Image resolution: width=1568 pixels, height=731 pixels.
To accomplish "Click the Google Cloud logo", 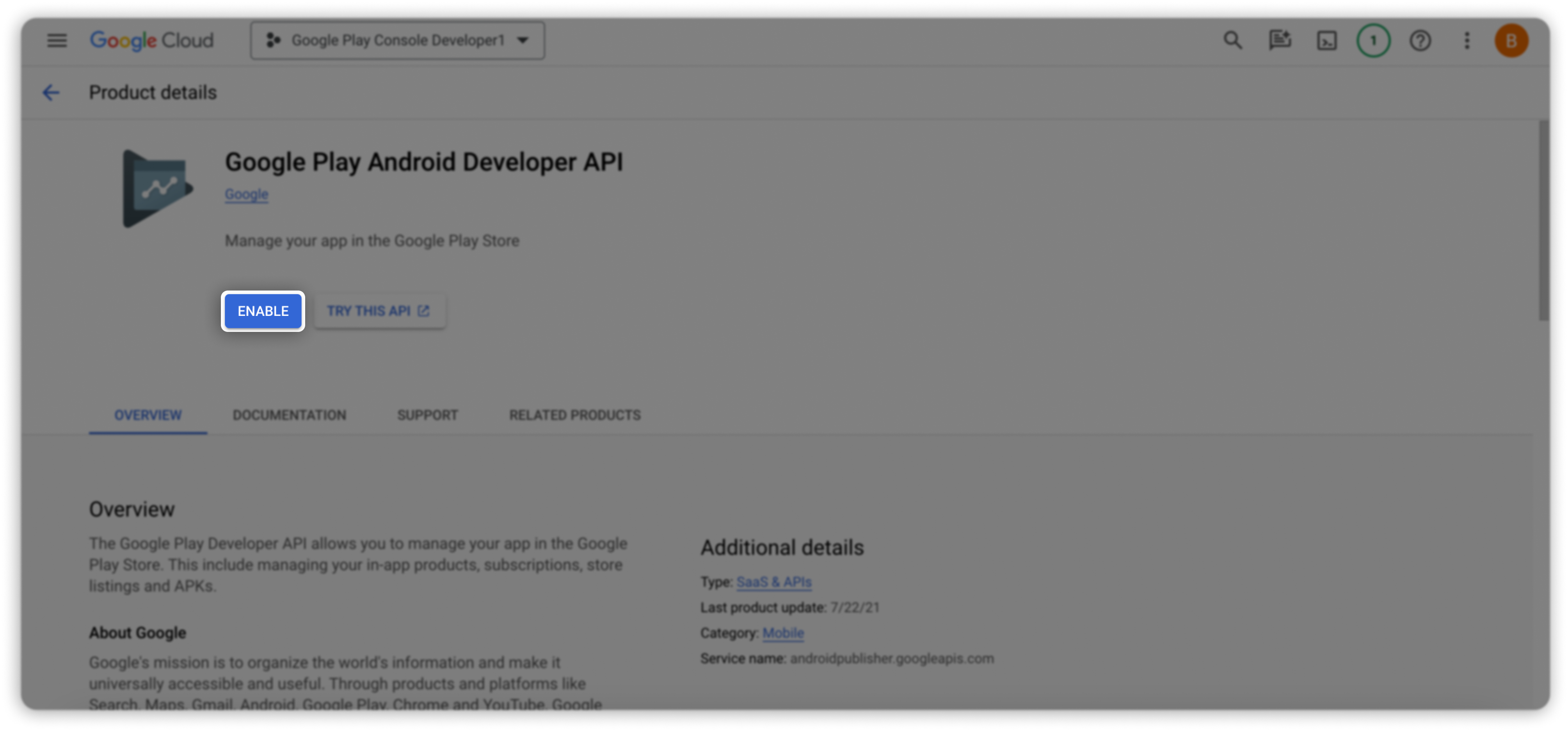I will 152,40.
